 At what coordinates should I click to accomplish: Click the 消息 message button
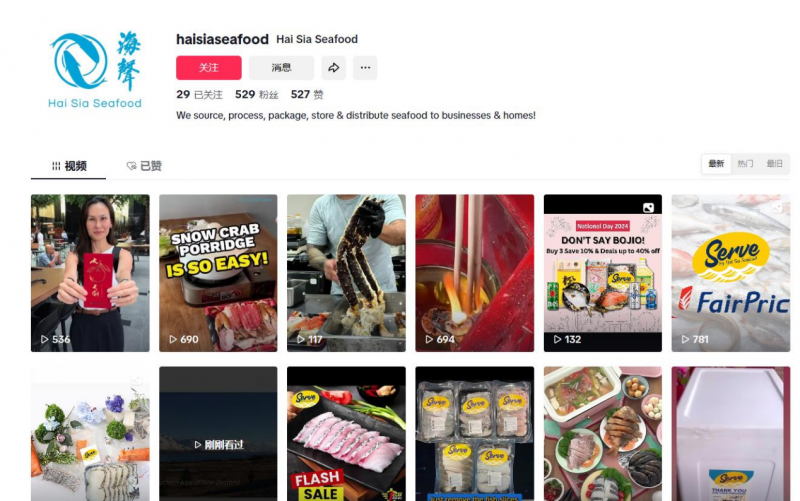tap(282, 68)
